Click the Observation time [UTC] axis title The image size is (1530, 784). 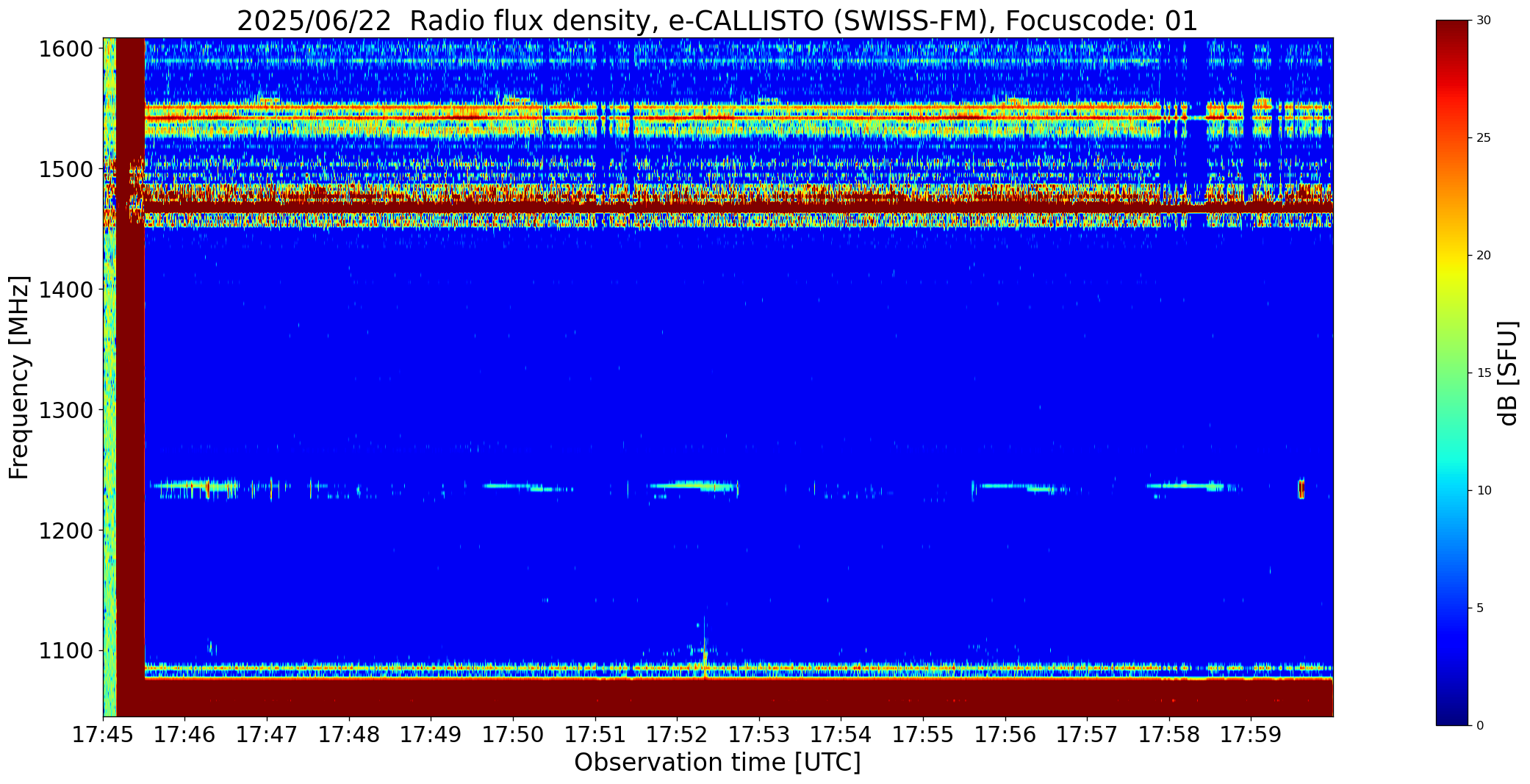(717, 763)
